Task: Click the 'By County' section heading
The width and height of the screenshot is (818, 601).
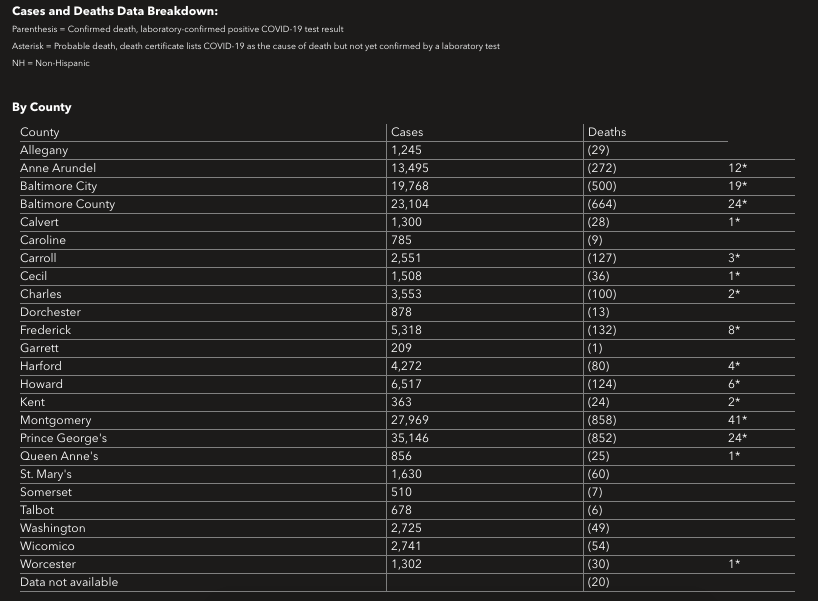Action: click(42, 107)
